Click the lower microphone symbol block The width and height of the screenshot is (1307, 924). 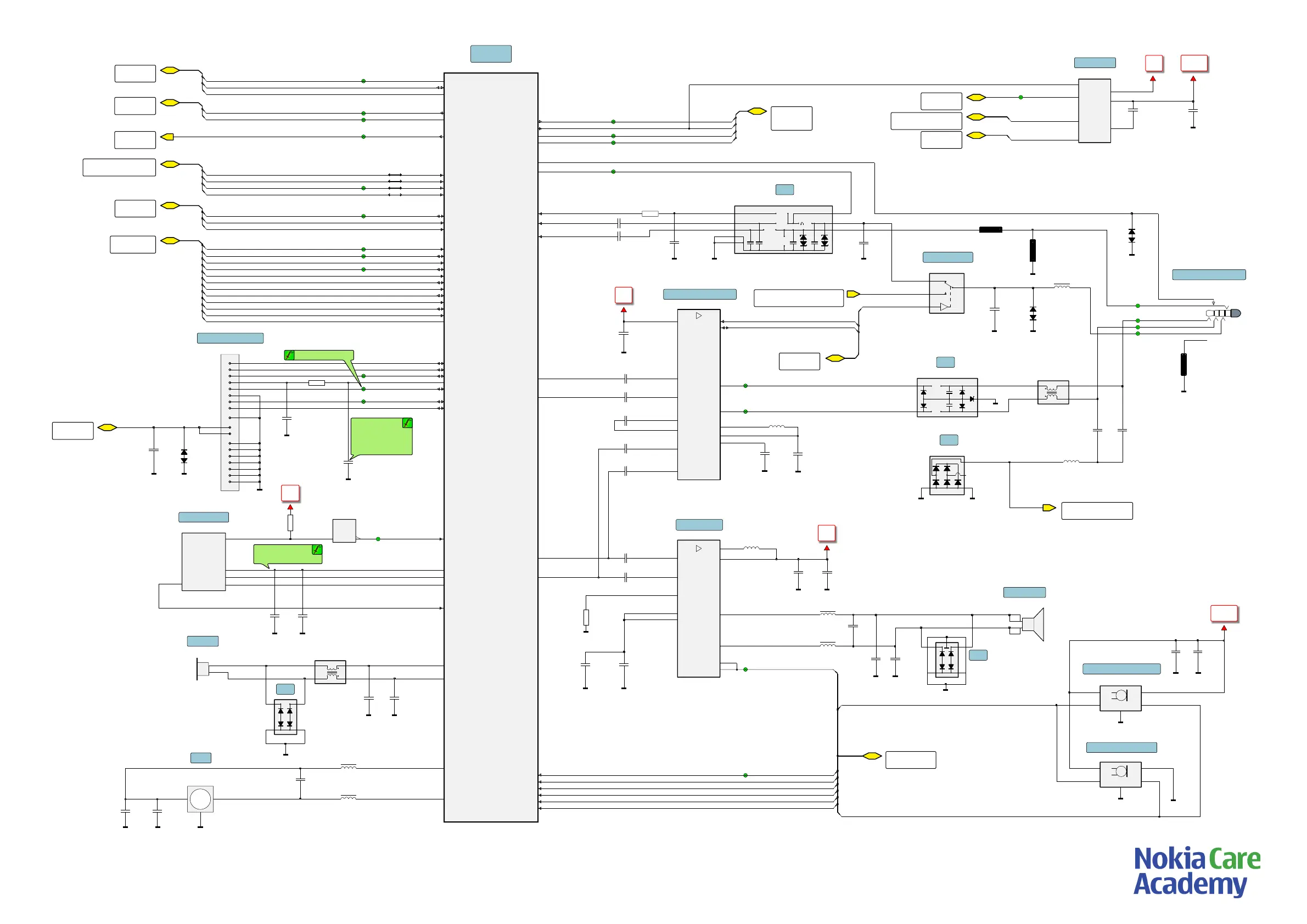1120,774
